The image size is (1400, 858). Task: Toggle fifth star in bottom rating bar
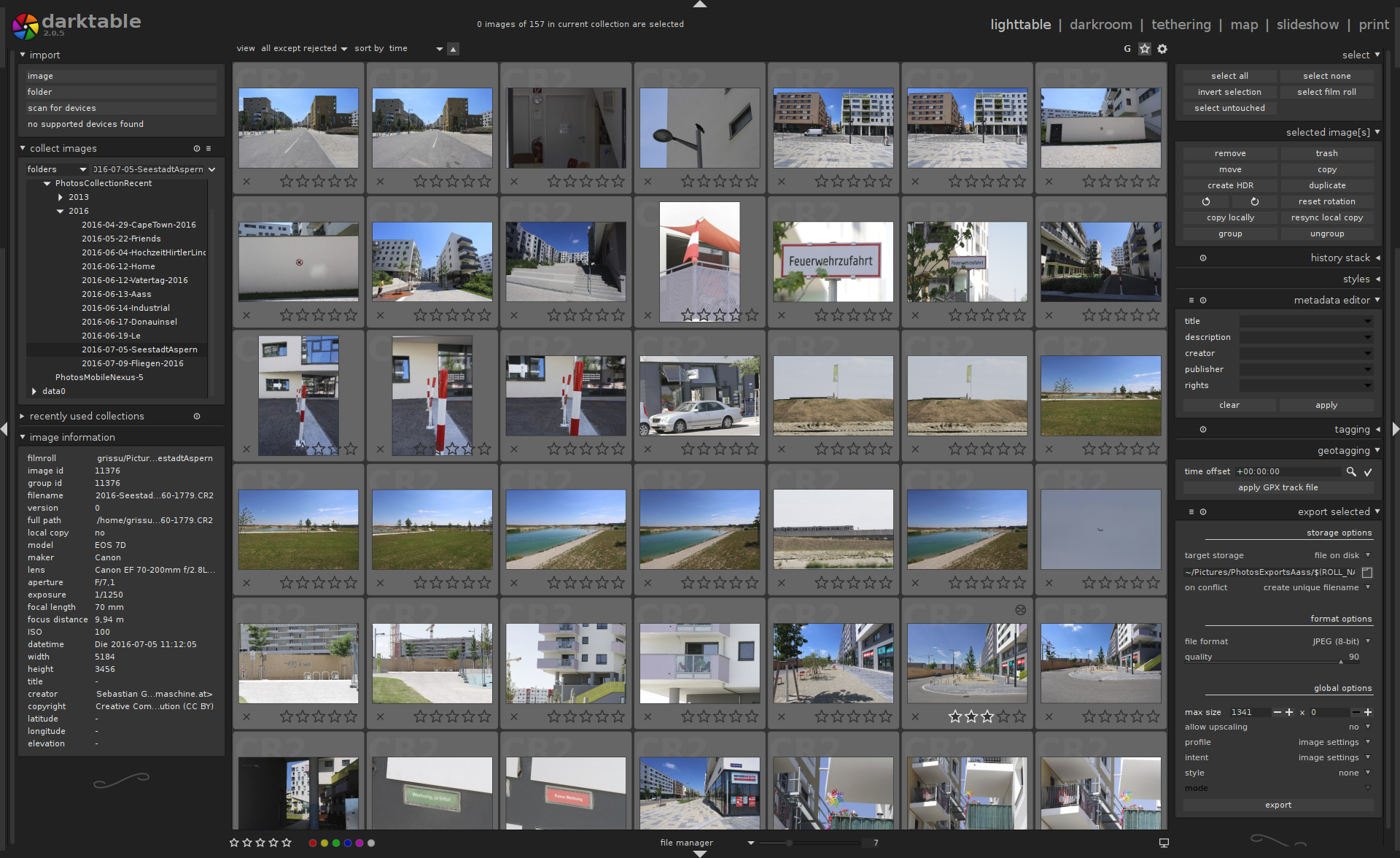(x=287, y=843)
